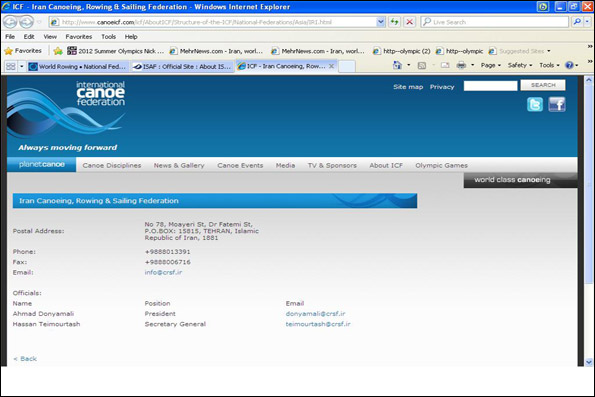Open News & Gallery navigation item

(x=179, y=165)
